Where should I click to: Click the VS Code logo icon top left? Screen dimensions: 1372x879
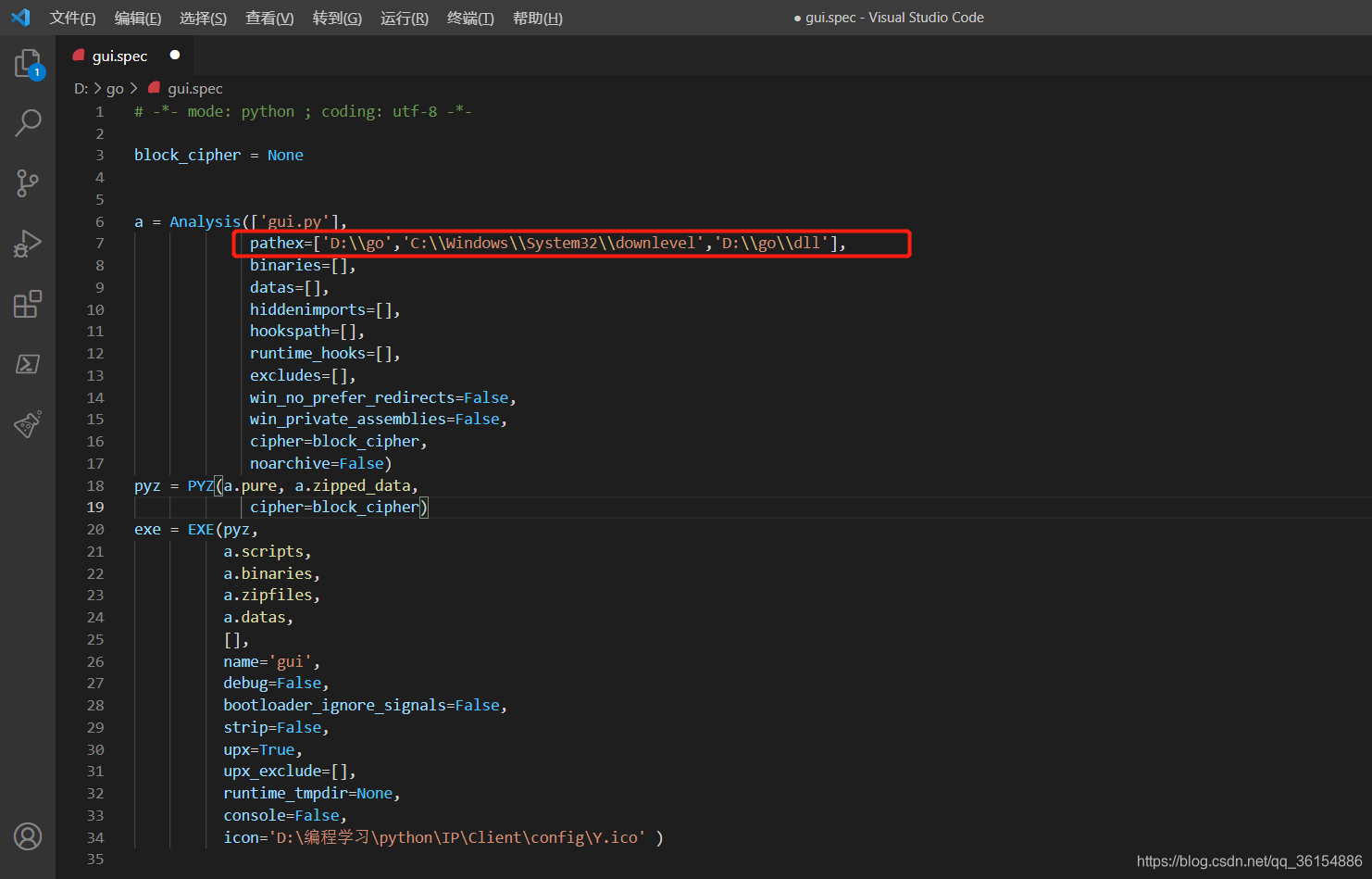point(20,18)
